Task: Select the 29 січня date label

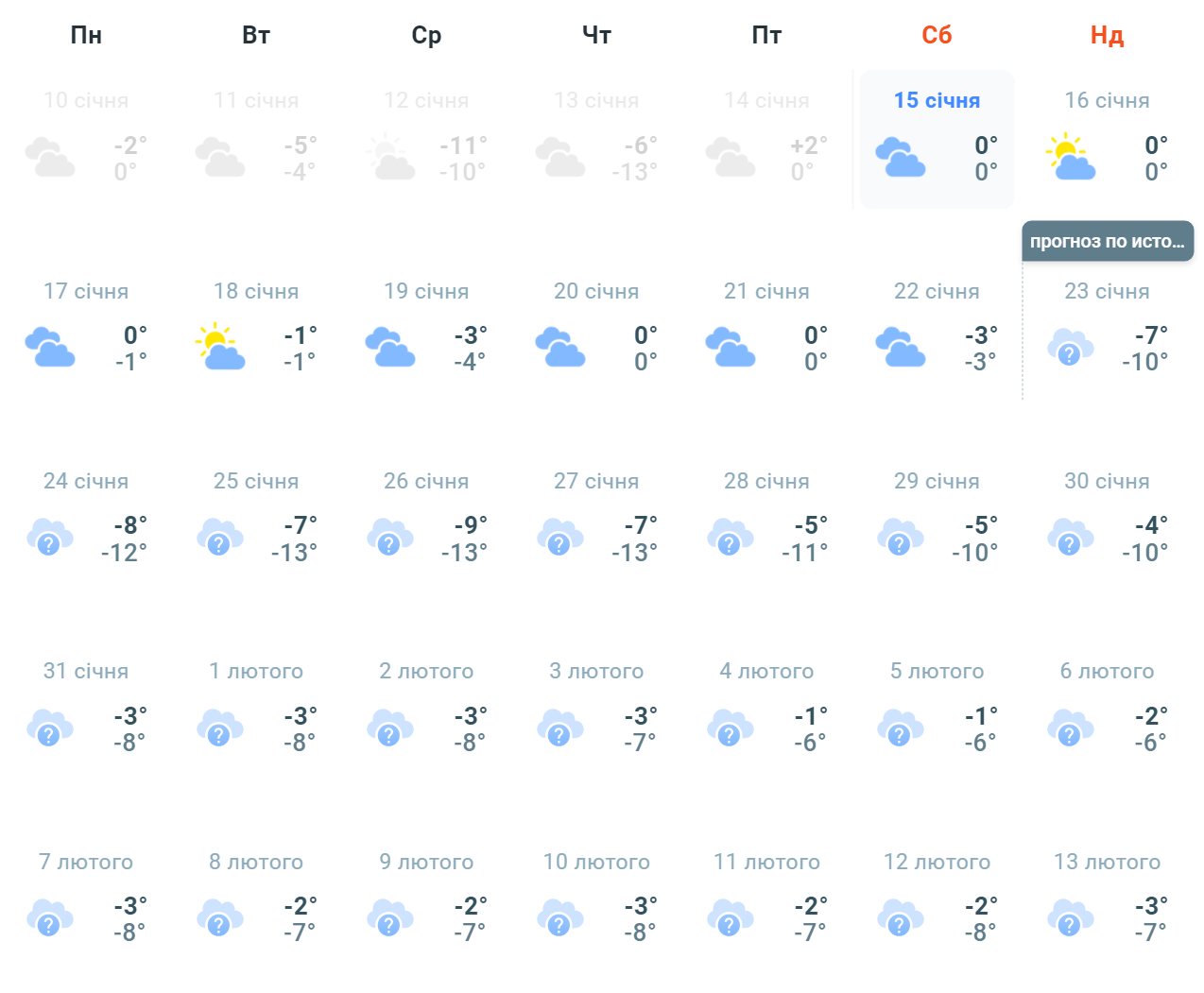Action: click(937, 481)
